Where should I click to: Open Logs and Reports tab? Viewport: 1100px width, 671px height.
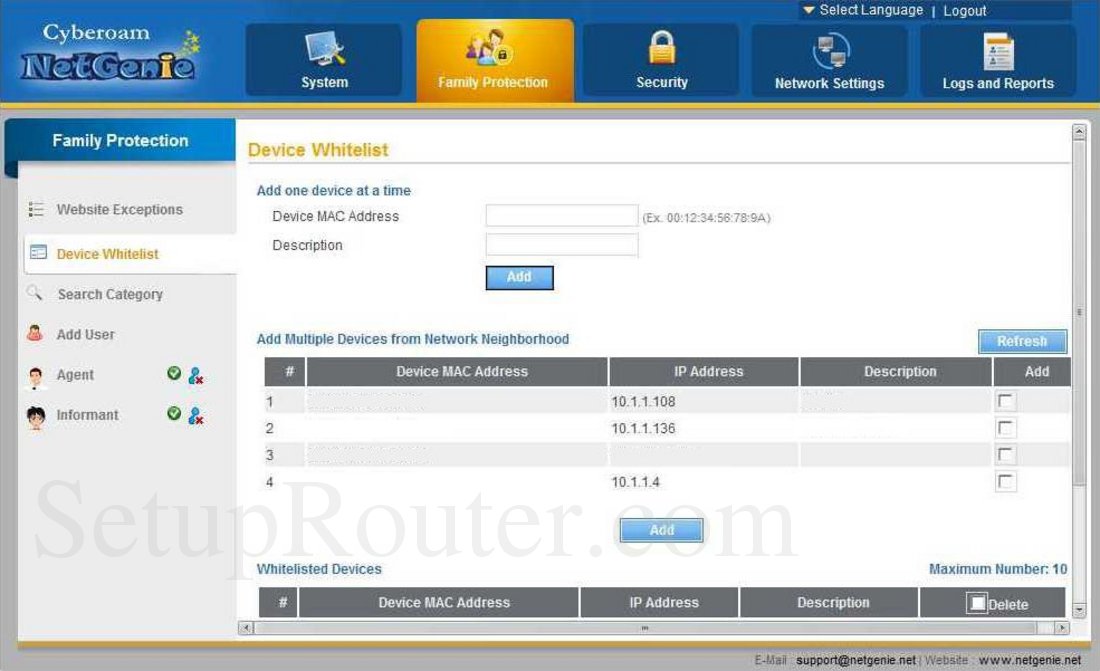point(998,62)
